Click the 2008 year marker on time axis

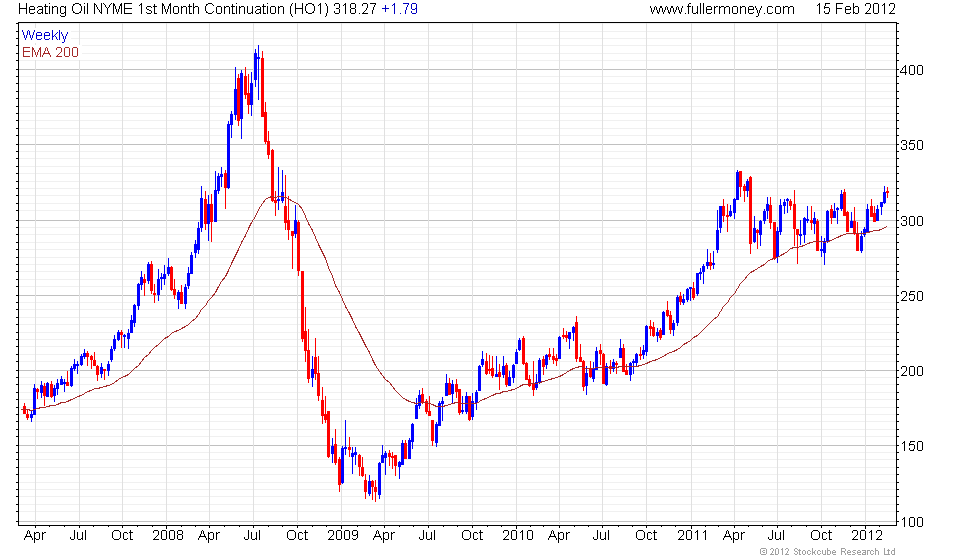(167, 535)
